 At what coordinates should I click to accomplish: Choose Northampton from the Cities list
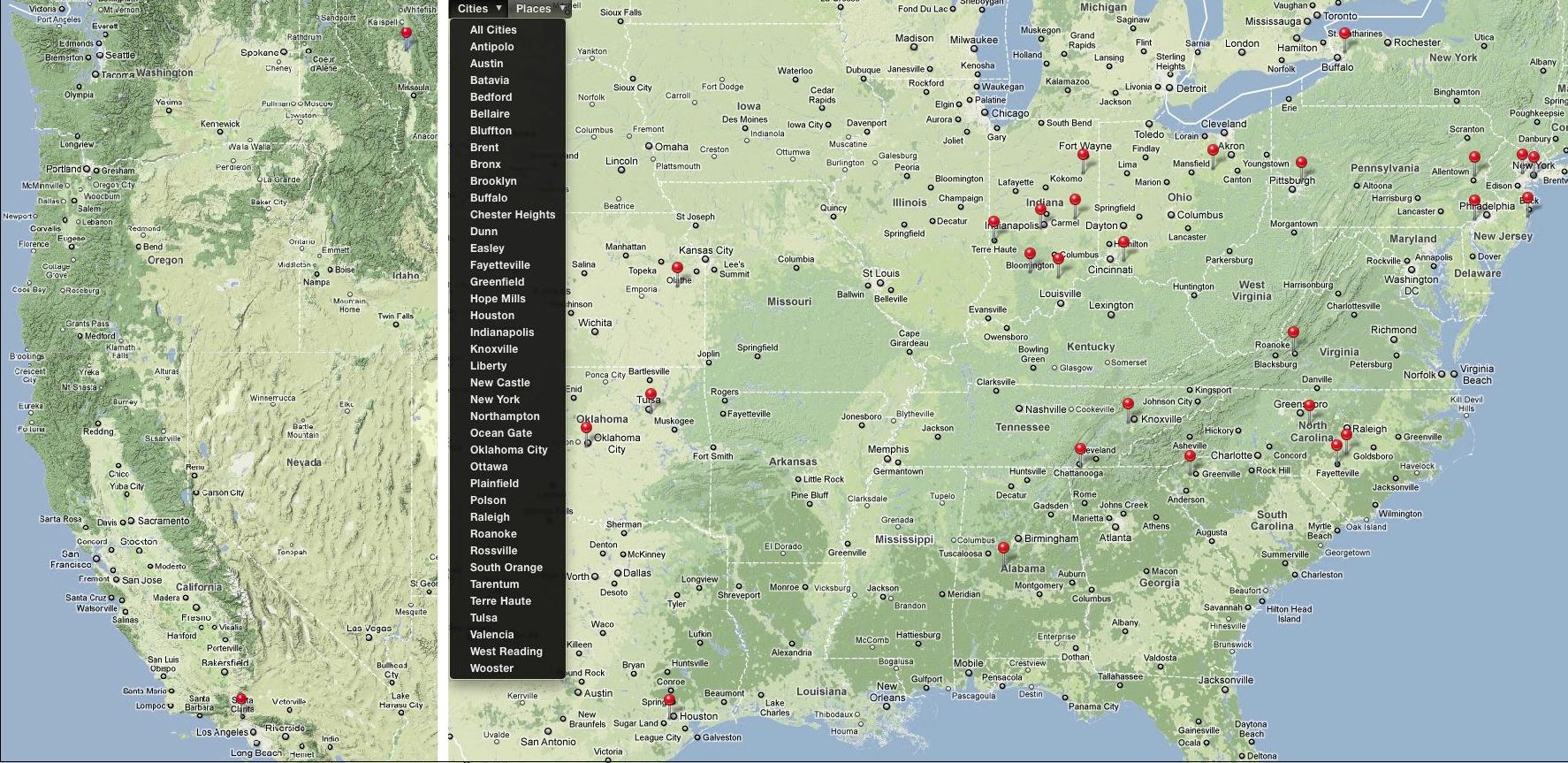tap(505, 416)
